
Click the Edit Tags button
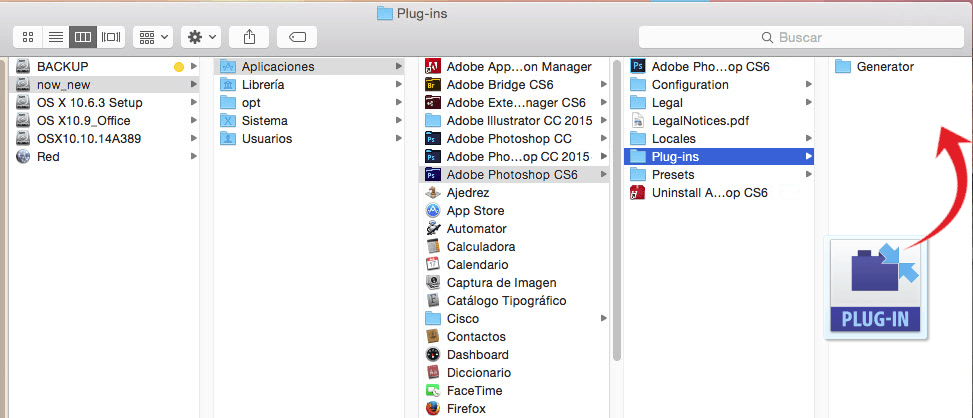coord(297,37)
